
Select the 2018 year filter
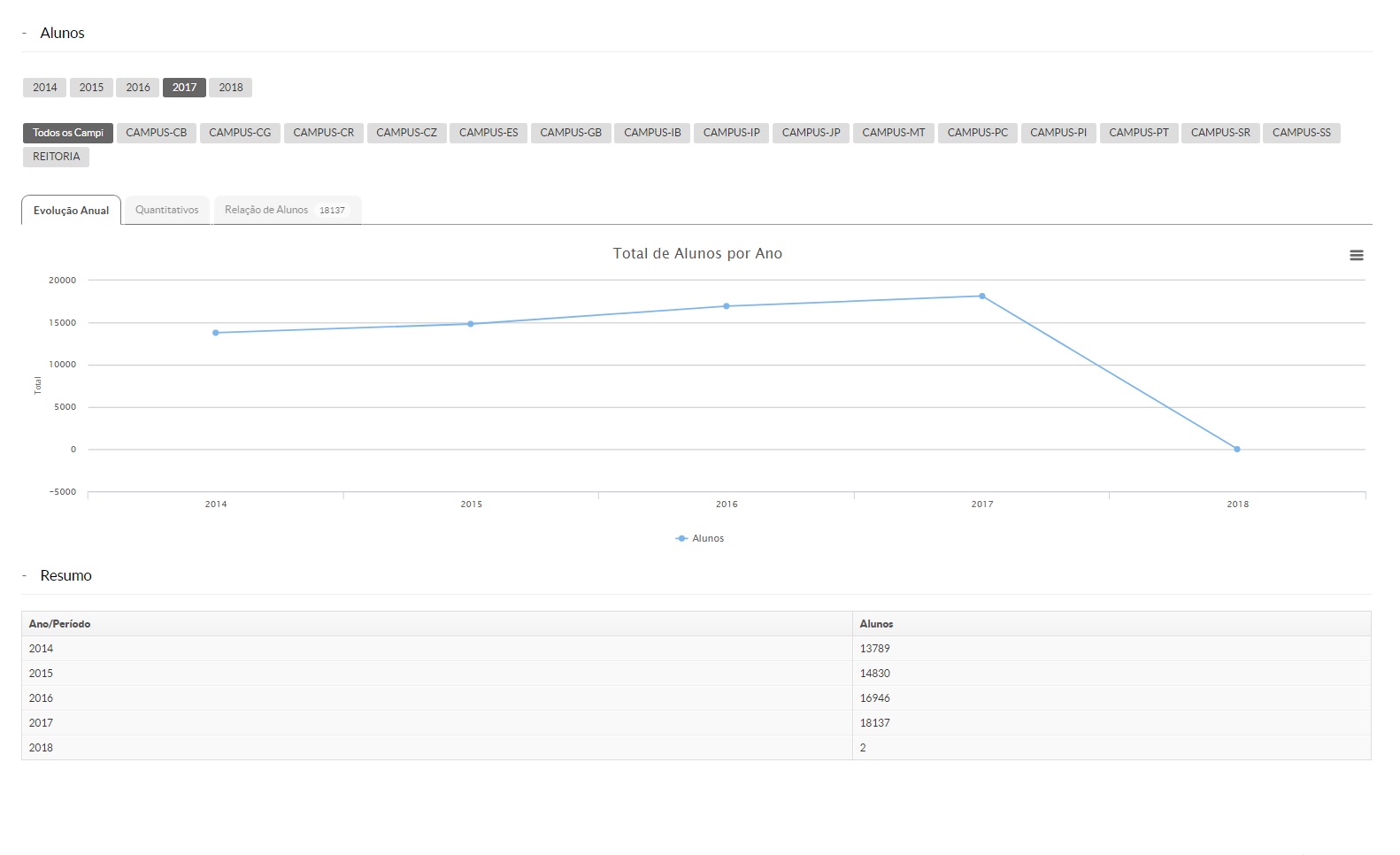pos(231,88)
